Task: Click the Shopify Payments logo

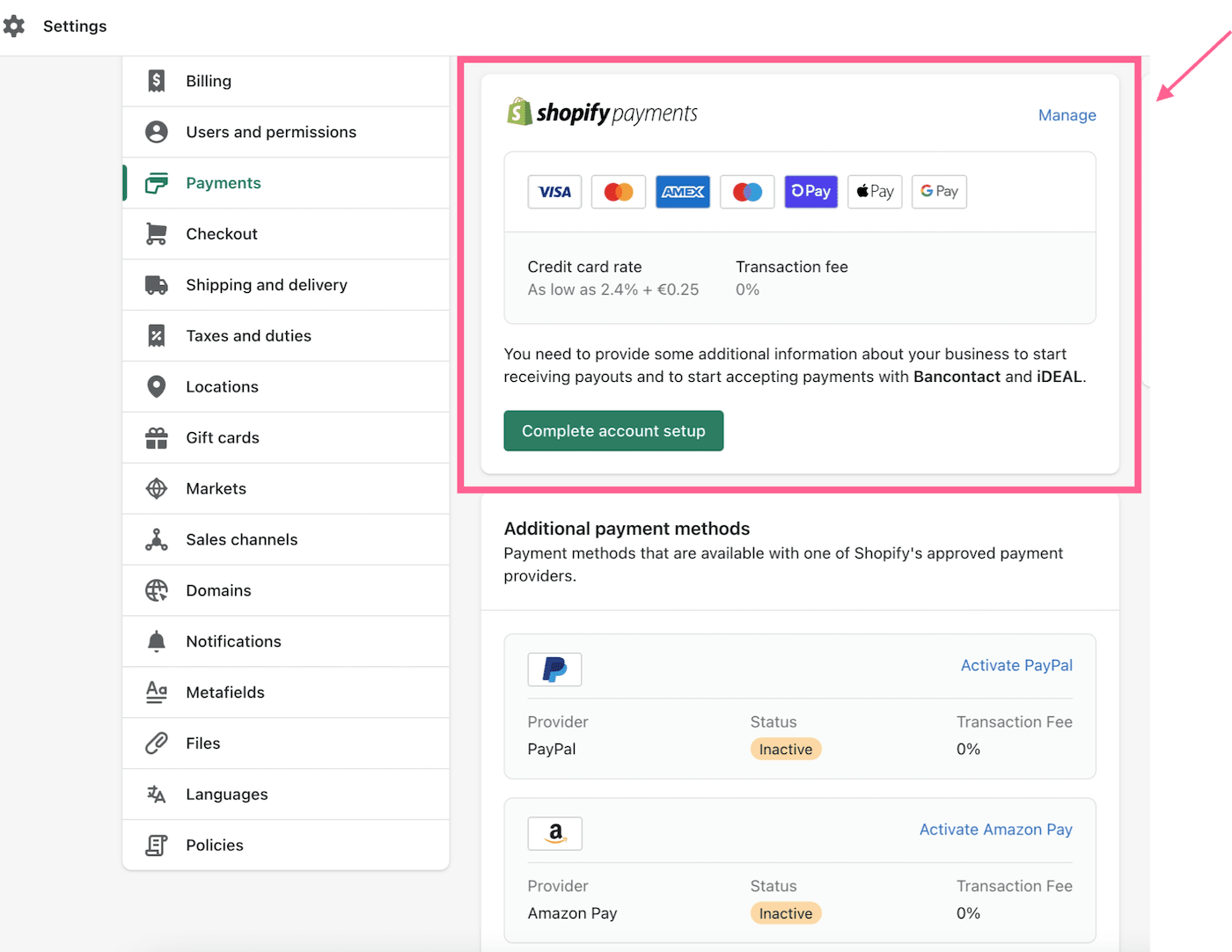Action: [602, 113]
